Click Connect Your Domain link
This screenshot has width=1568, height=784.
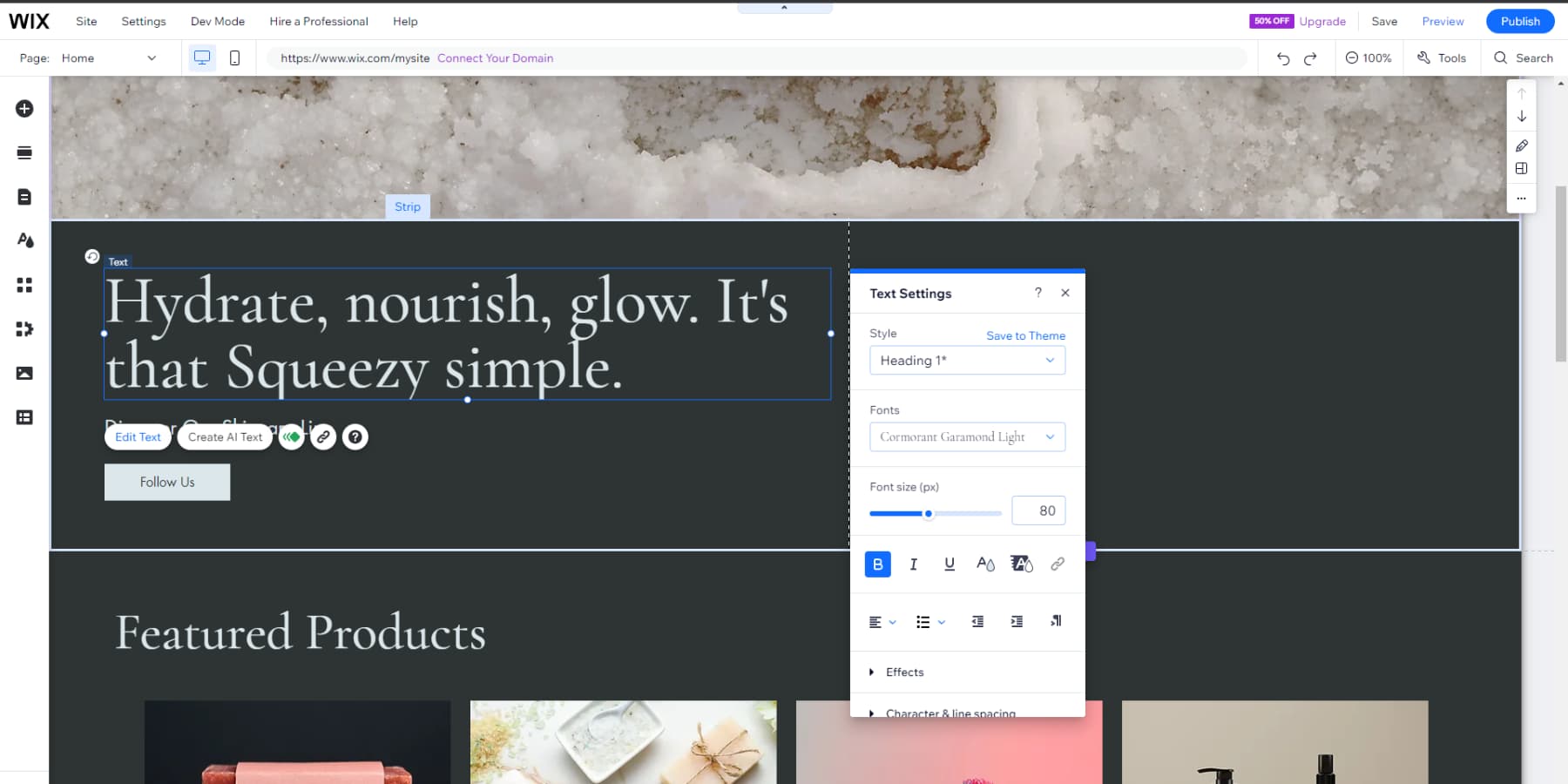[x=495, y=57]
